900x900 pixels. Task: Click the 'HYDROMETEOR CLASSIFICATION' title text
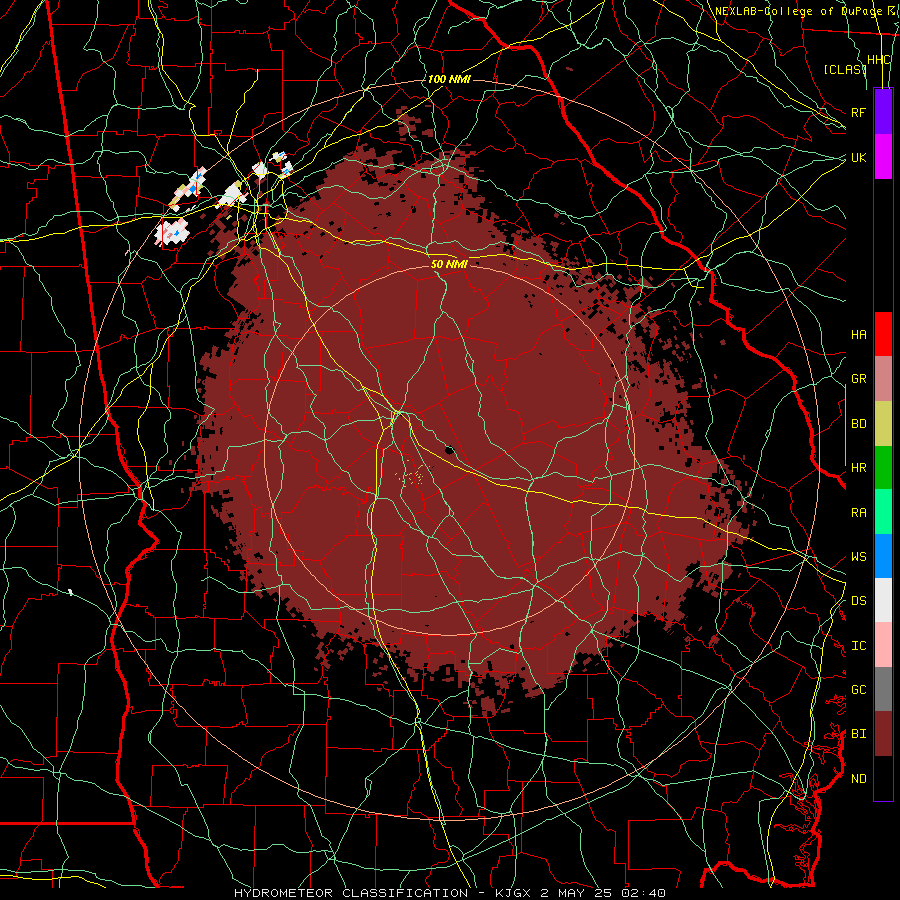click(x=352, y=893)
